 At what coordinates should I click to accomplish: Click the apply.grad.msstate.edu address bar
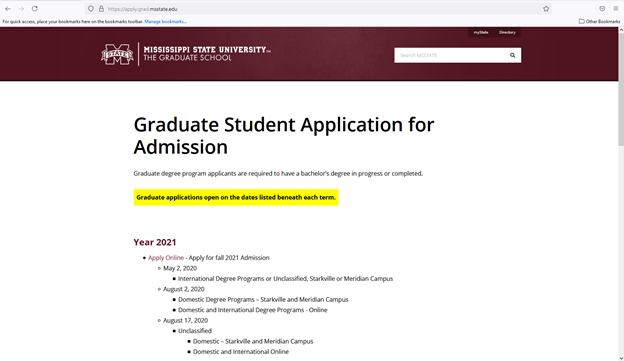(318, 9)
